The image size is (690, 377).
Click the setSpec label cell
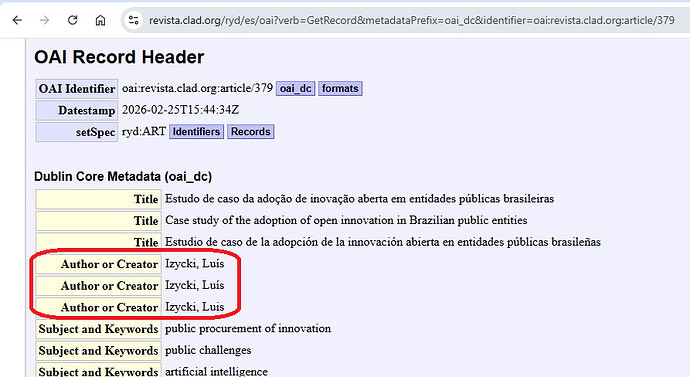coord(77,132)
